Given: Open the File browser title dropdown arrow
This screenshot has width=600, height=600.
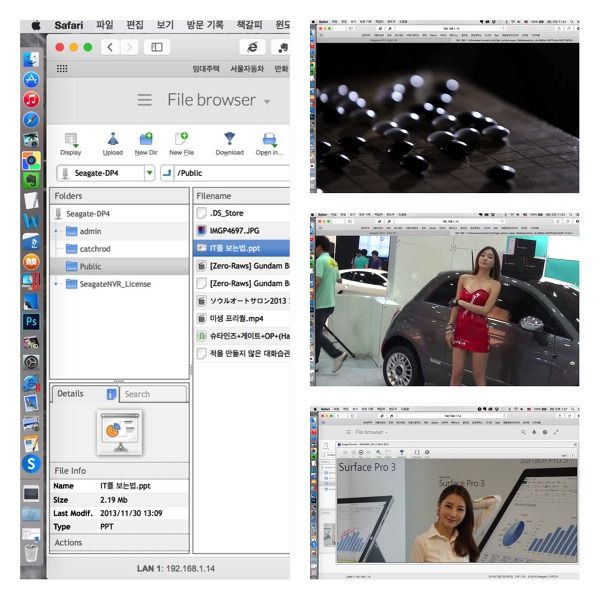Looking at the screenshot, I should [267, 101].
